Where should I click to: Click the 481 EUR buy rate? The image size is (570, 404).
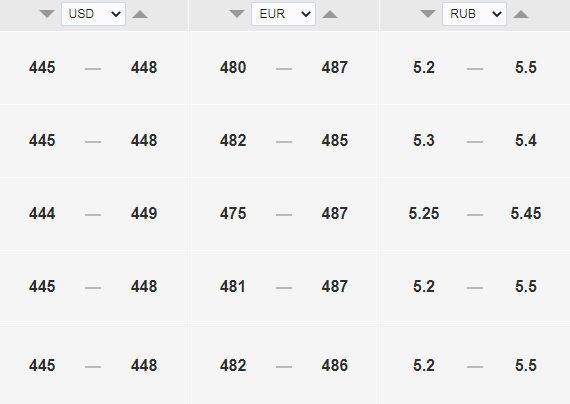233,287
